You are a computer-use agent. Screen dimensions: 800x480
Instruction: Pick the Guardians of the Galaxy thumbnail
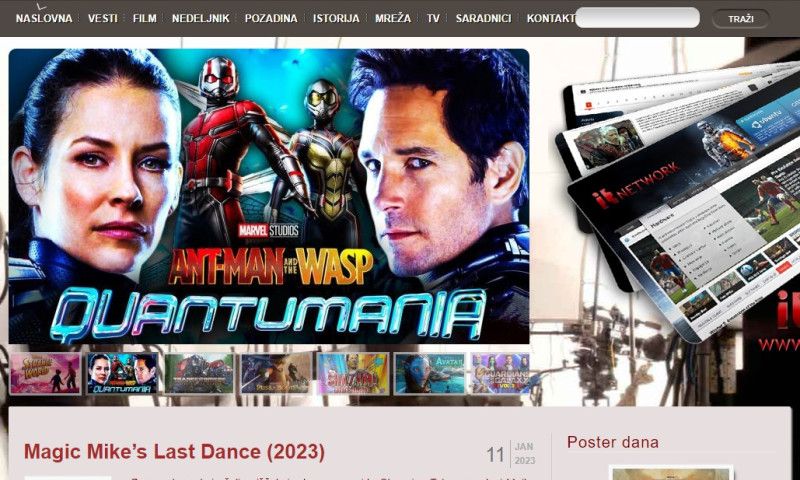click(x=500, y=373)
